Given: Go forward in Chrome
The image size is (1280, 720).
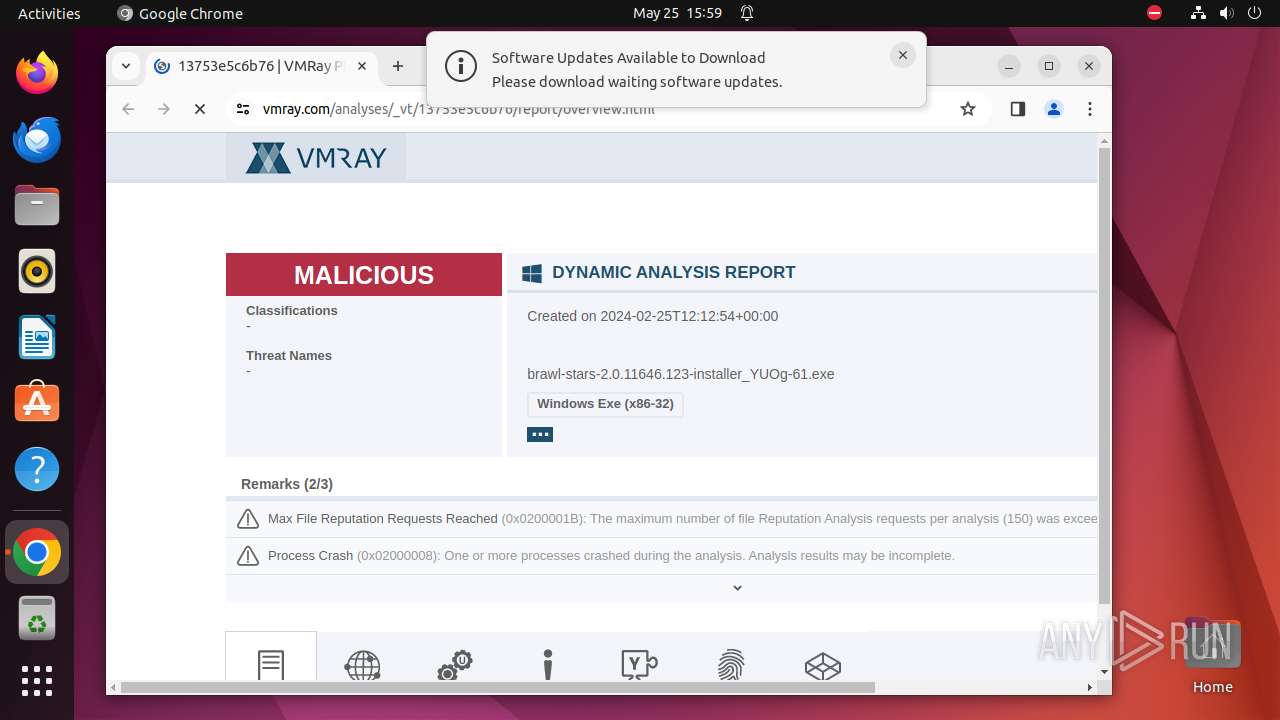Looking at the screenshot, I should (x=164, y=109).
